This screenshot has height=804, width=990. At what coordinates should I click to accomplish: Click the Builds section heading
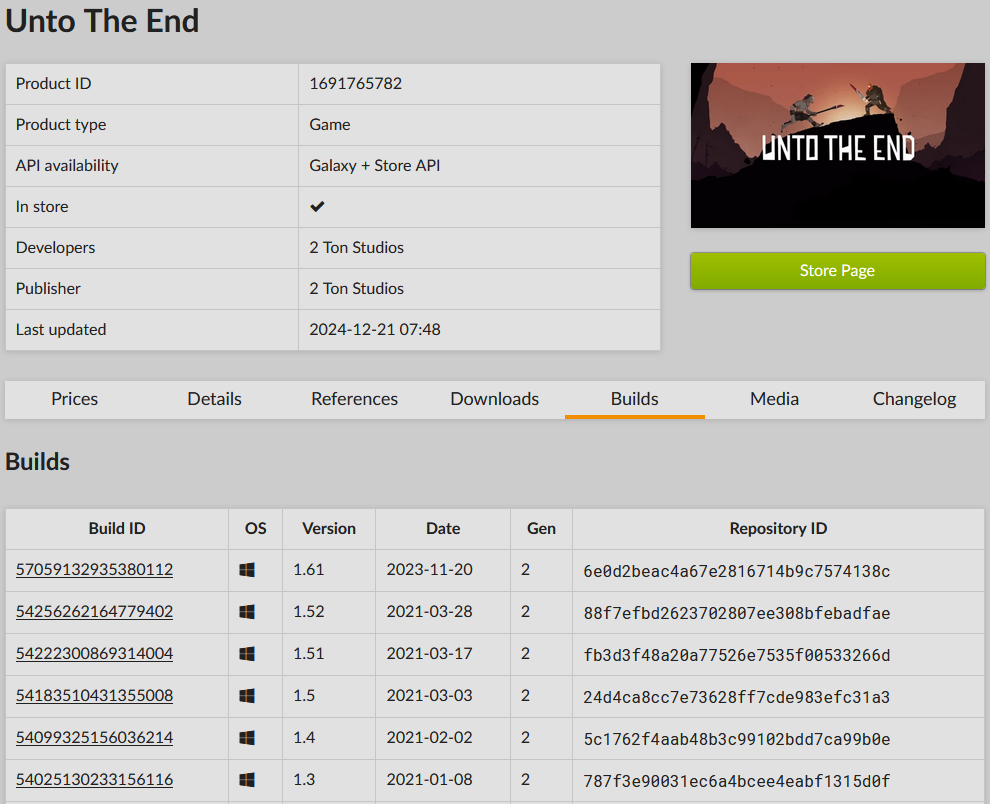[x=37, y=462]
